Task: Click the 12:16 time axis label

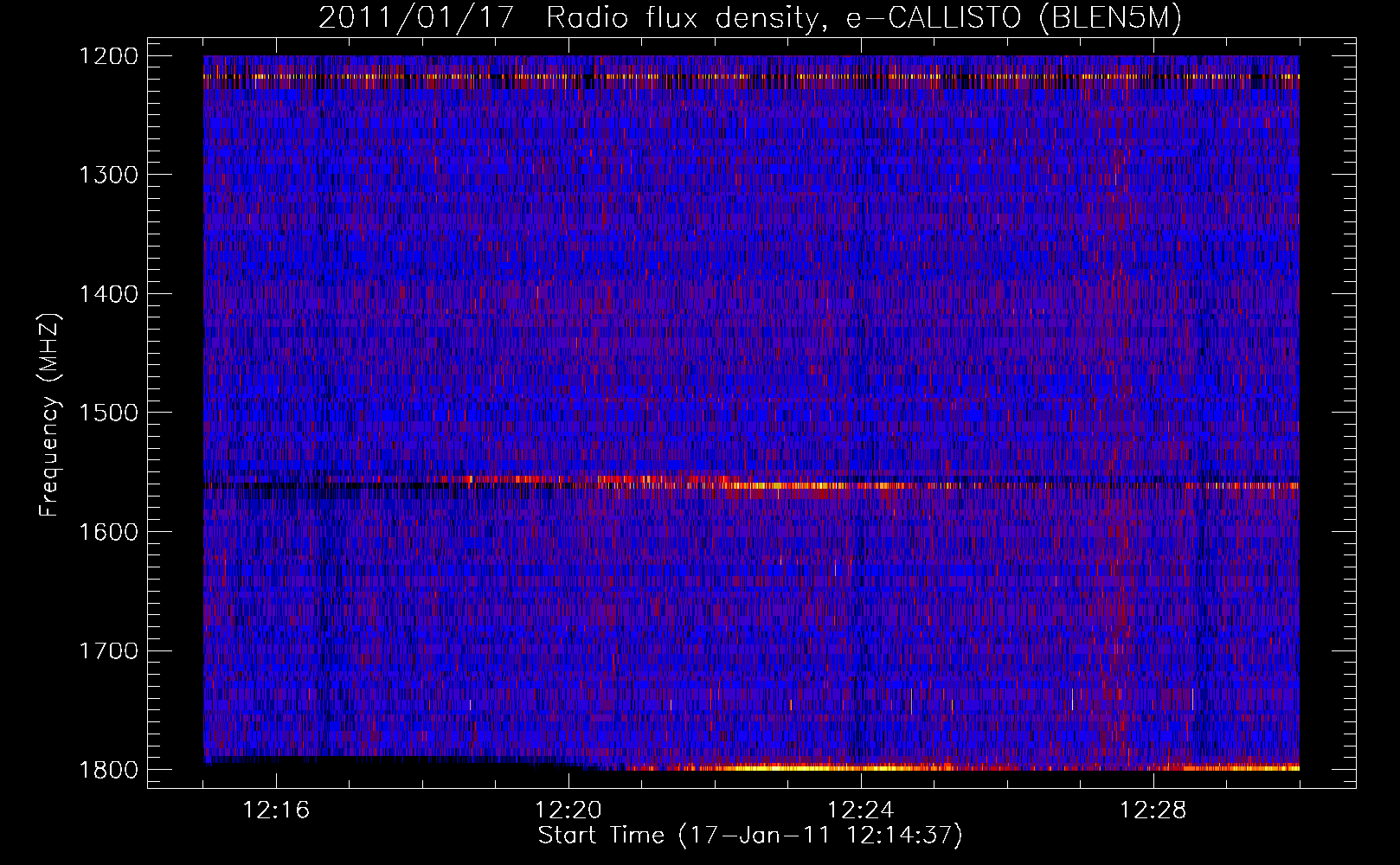Action: pos(276,811)
